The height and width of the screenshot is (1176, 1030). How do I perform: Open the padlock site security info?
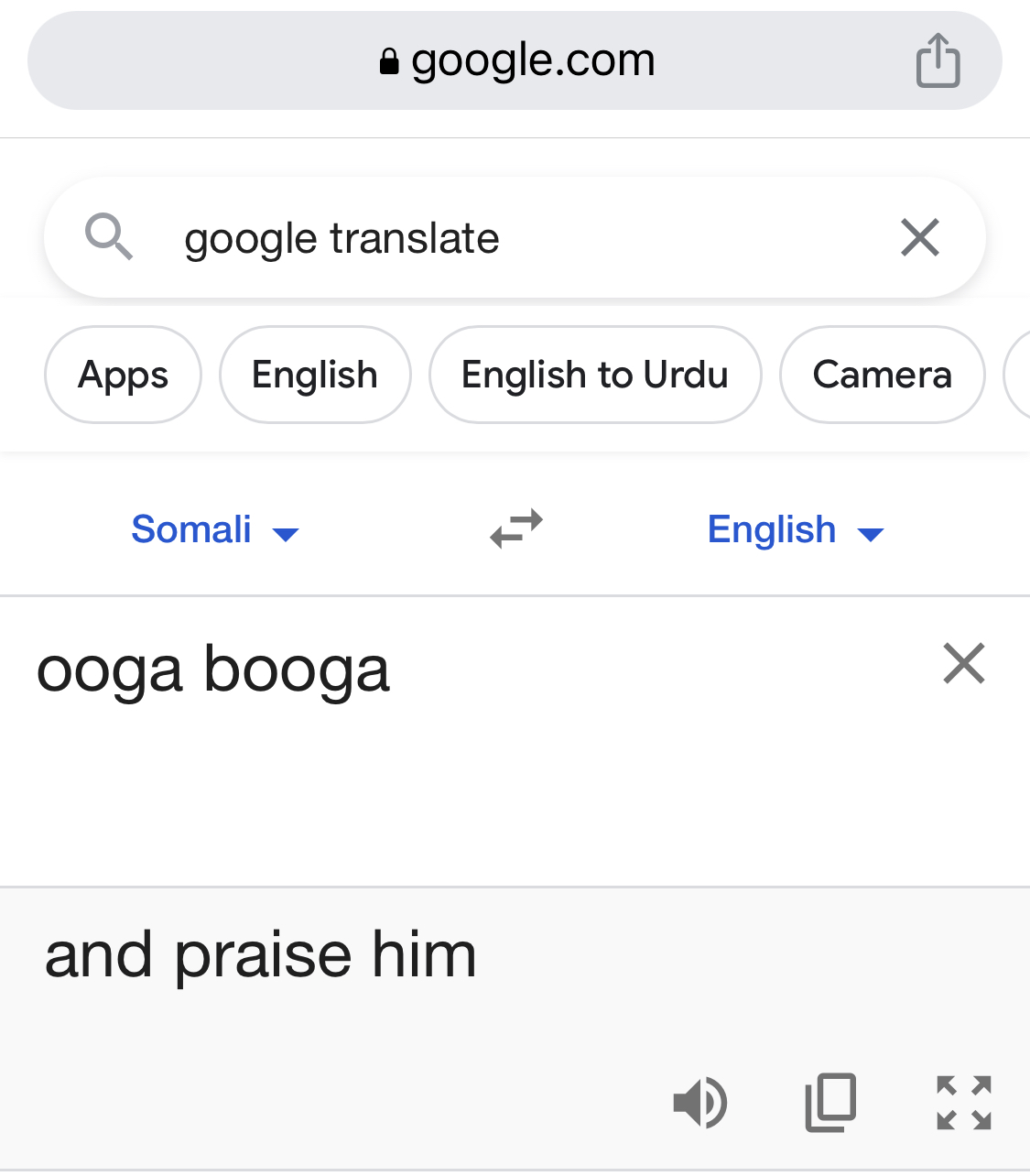tap(389, 61)
